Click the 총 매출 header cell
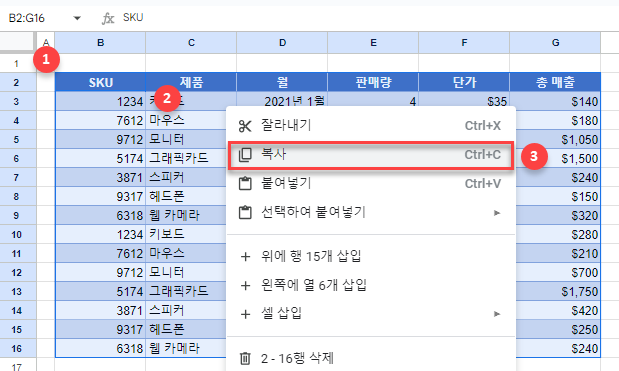 tap(555, 82)
